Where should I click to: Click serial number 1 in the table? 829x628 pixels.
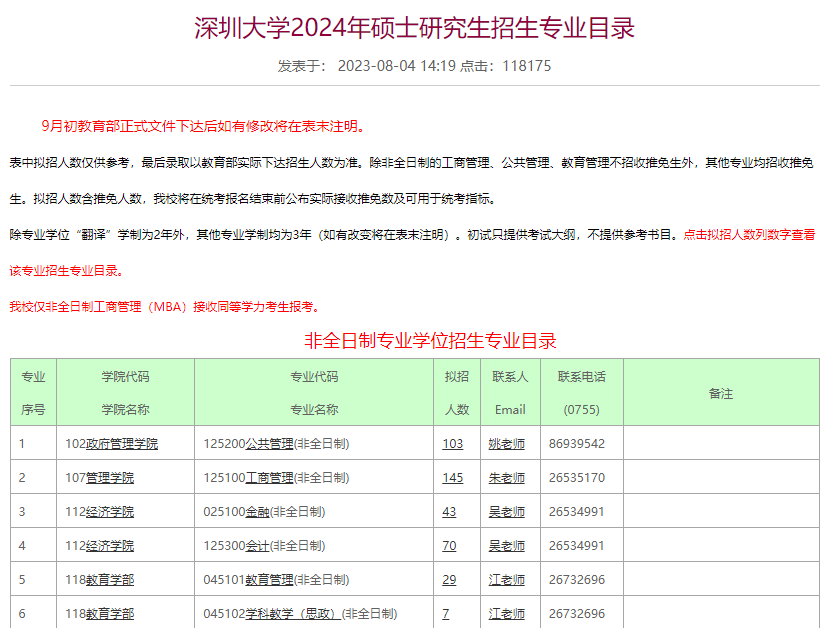22,444
